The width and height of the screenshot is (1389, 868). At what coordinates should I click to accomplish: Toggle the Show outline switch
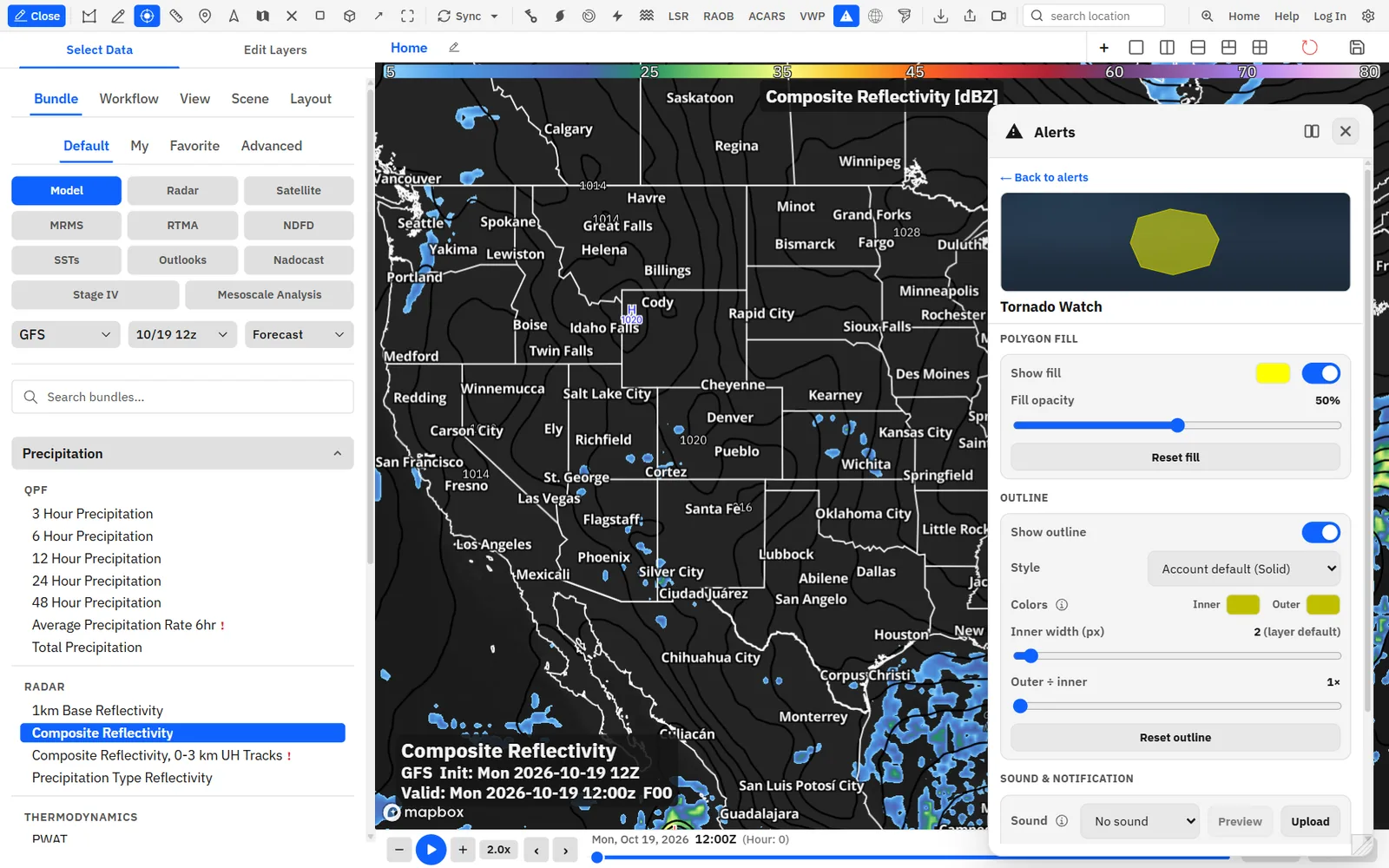1320,532
